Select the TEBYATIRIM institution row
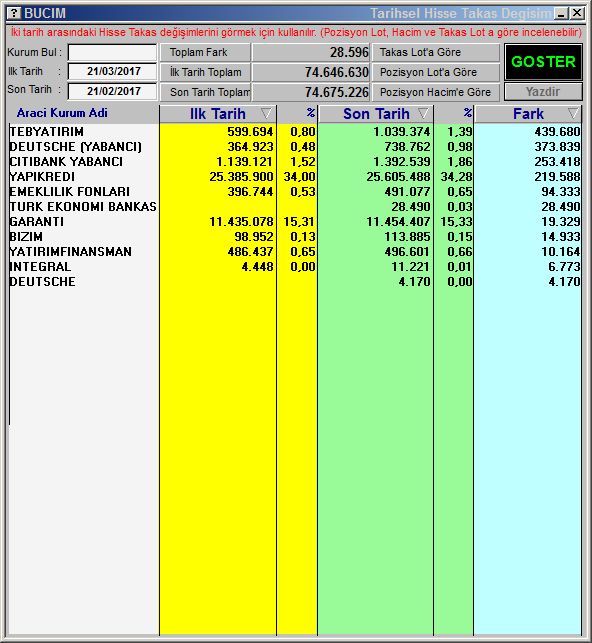This screenshot has height=643, width=592. tap(295, 132)
